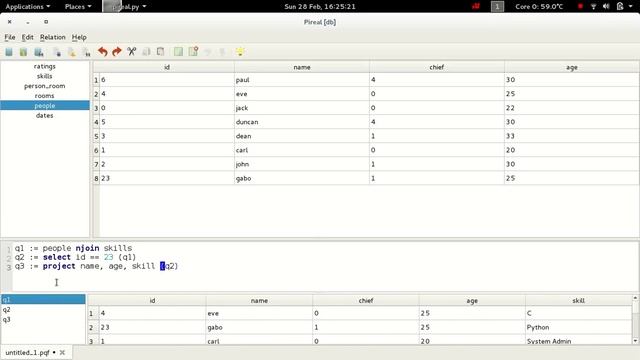
Task: Click the results scrollbar up arrow
Action: pos(636,298)
